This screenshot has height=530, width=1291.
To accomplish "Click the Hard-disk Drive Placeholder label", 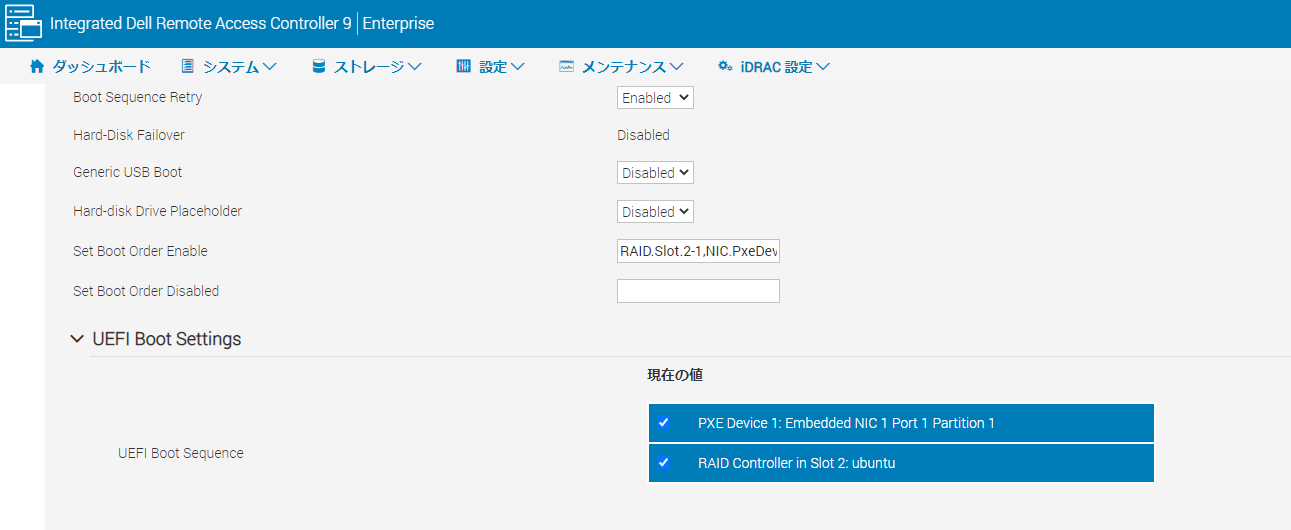I will [157, 211].
